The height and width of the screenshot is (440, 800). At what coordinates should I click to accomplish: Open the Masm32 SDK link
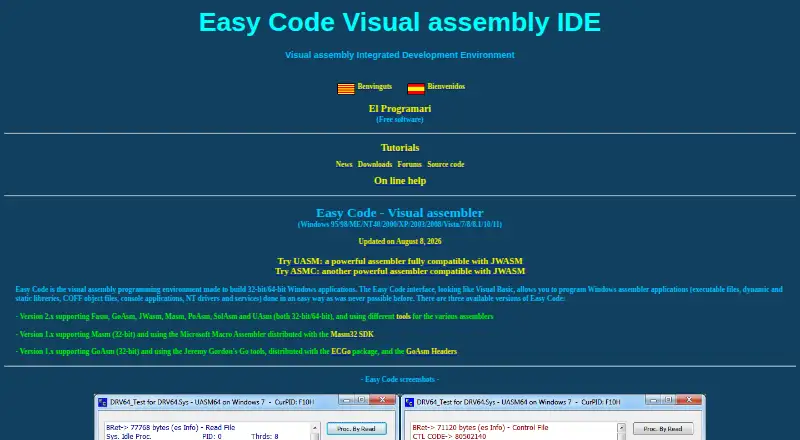(x=352, y=334)
